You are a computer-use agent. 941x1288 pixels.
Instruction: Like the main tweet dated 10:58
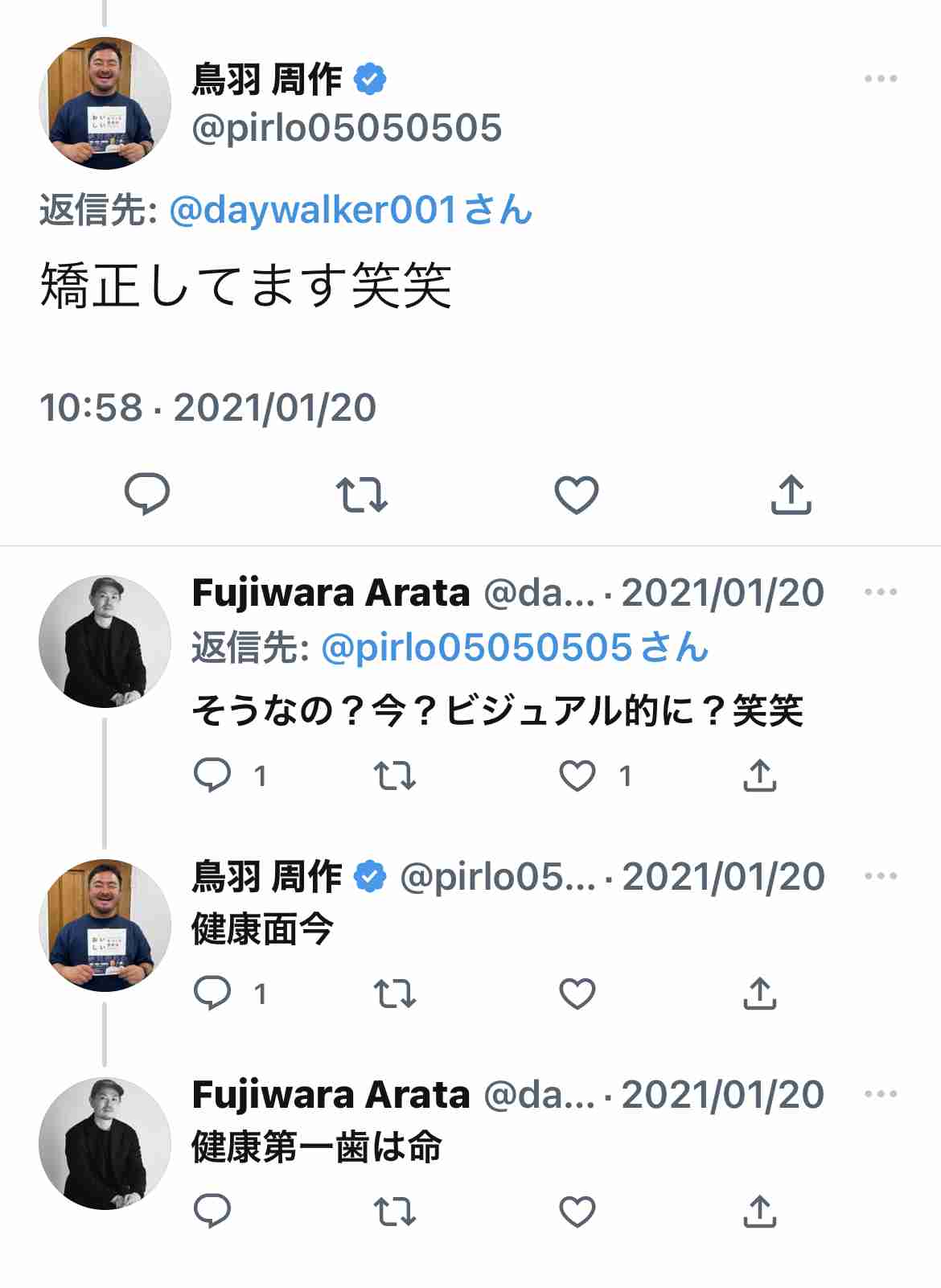(x=577, y=495)
